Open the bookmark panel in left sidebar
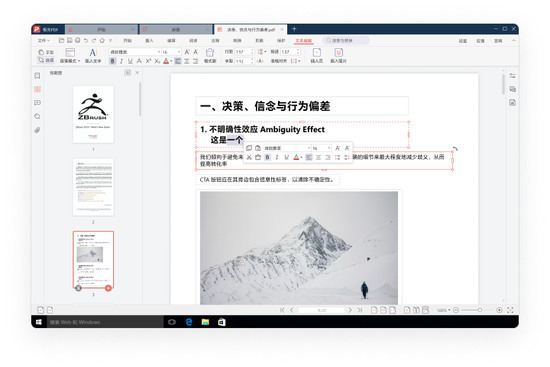Viewport: 550px width, 367px height. 38,75
